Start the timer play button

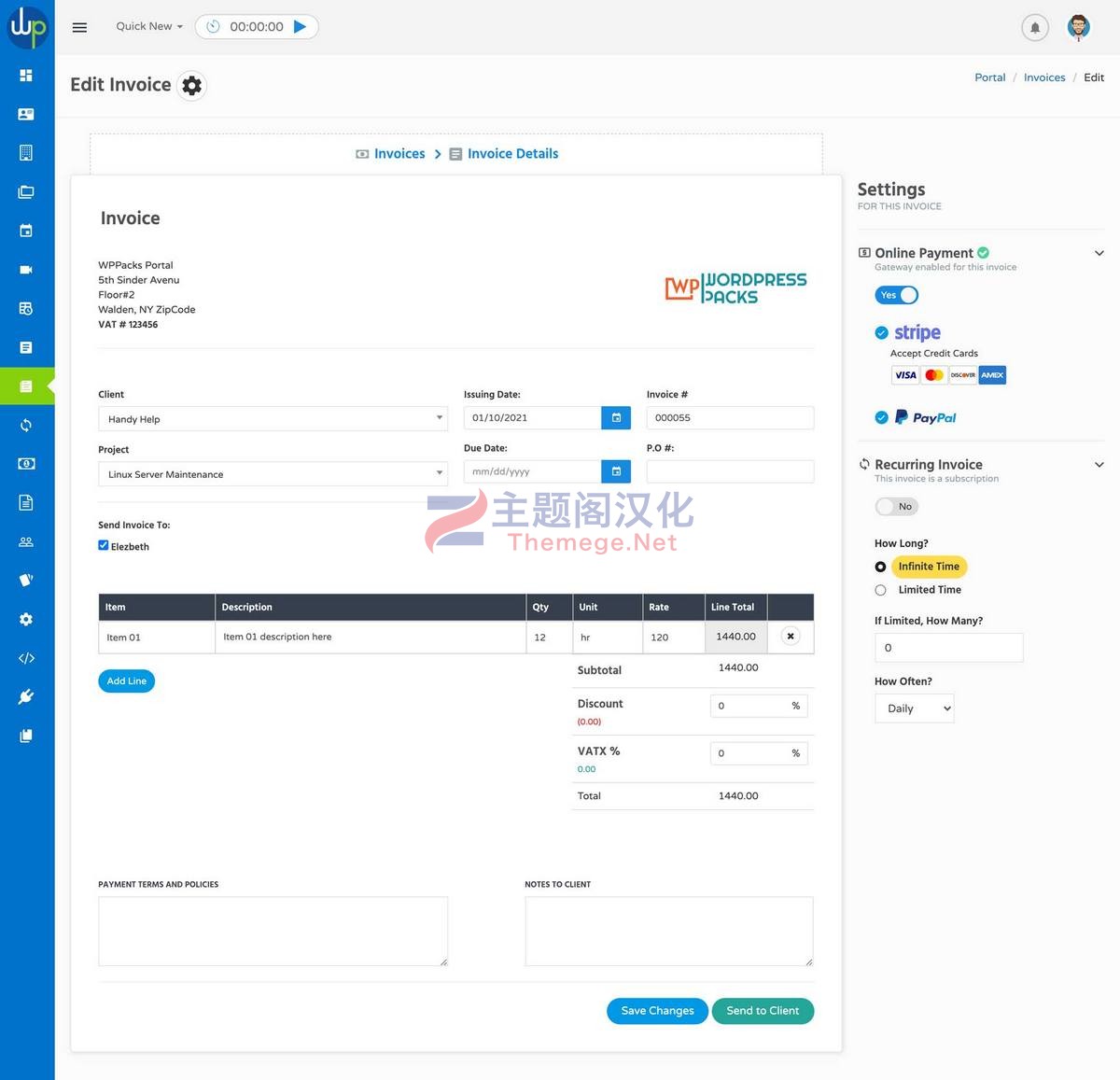coord(300,26)
